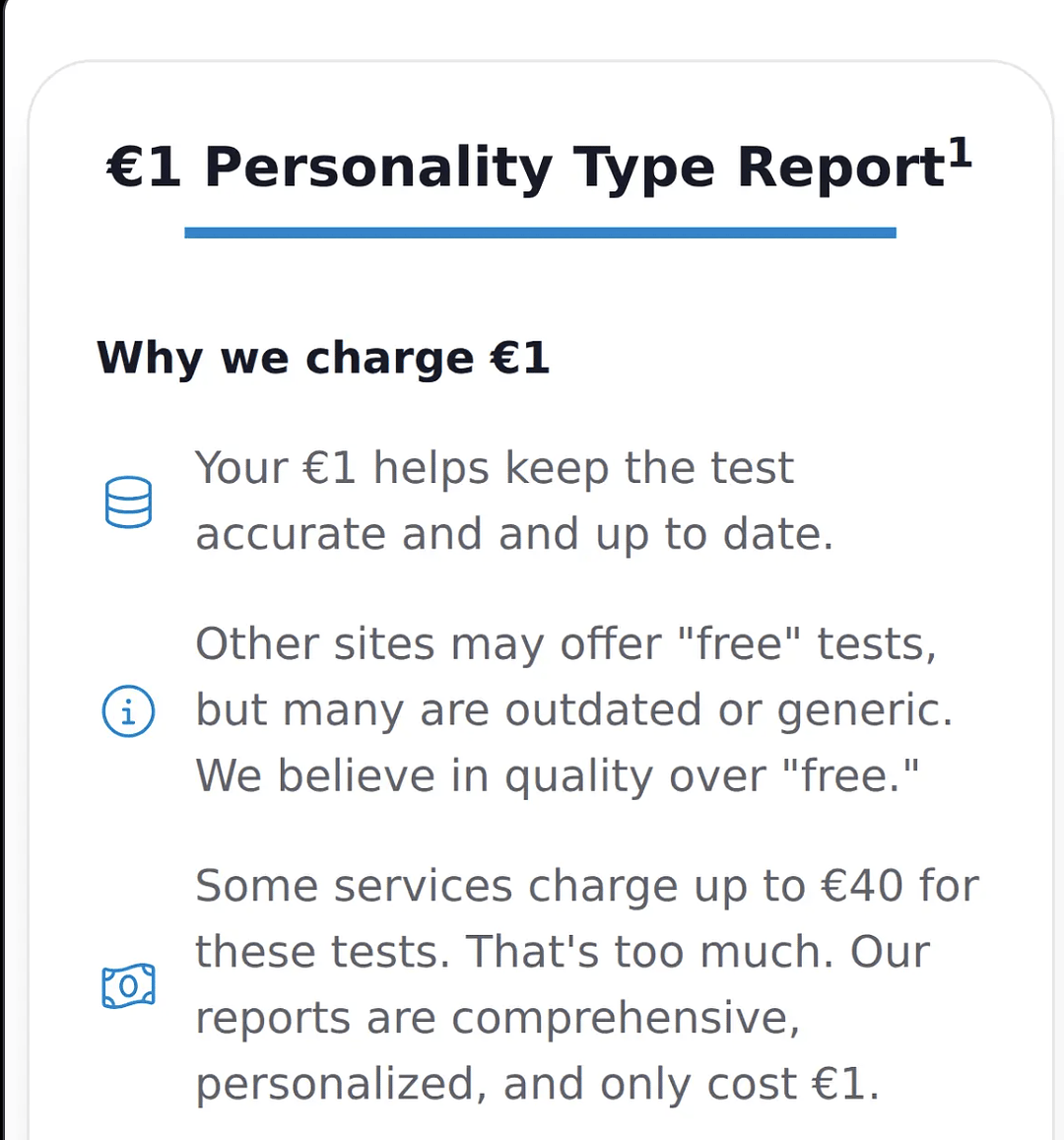The image size is (1064, 1140).
Task: Click the word 'Report' in the title
Action: pyautogui.click(x=841, y=169)
